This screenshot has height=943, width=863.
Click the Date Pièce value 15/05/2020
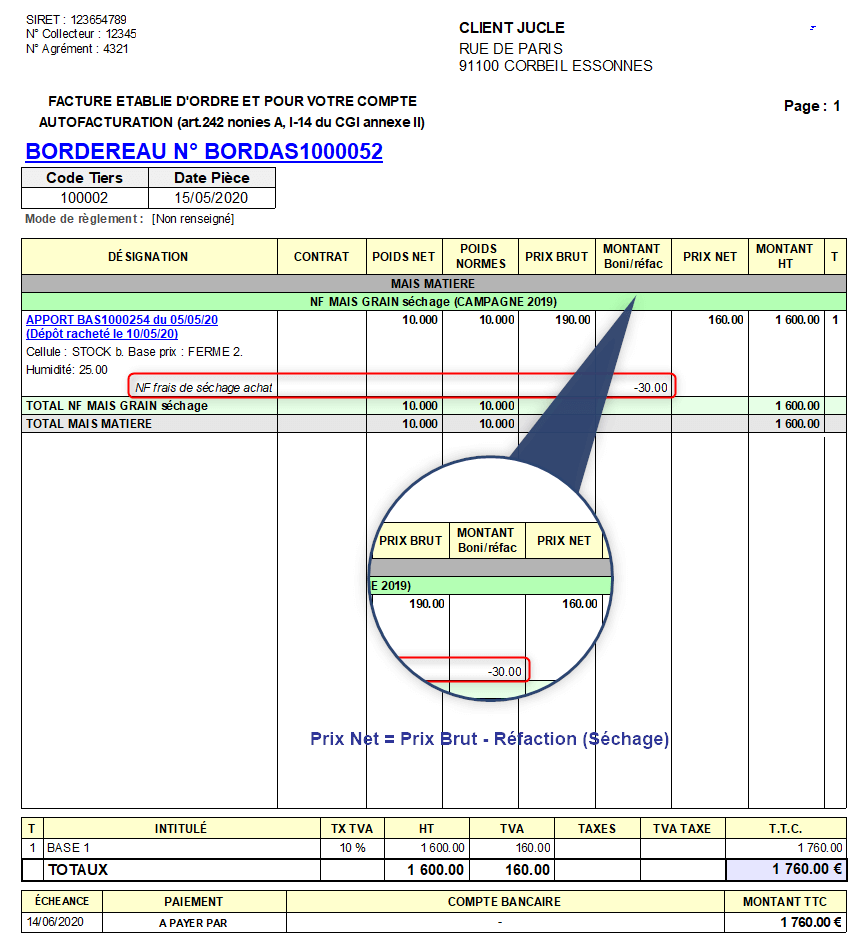pyautogui.click(x=211, y=198)
